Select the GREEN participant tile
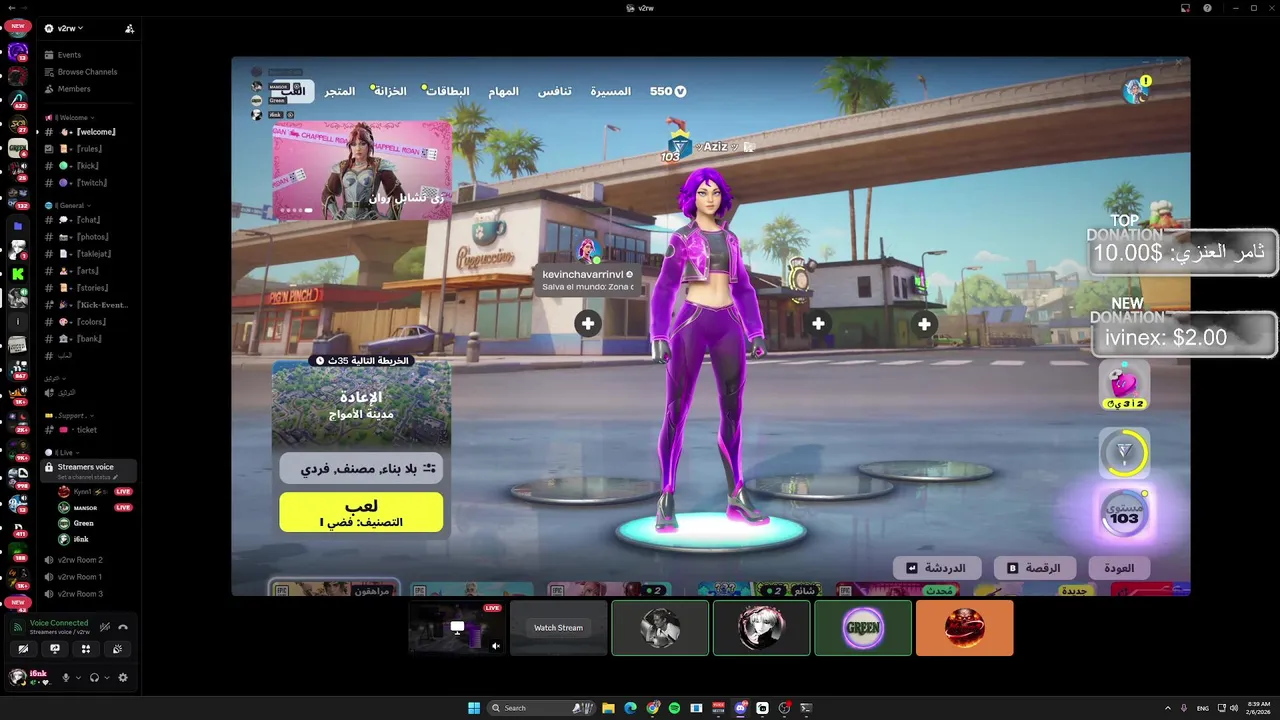Screen dimensions: 1280x720 coord(863,628)
